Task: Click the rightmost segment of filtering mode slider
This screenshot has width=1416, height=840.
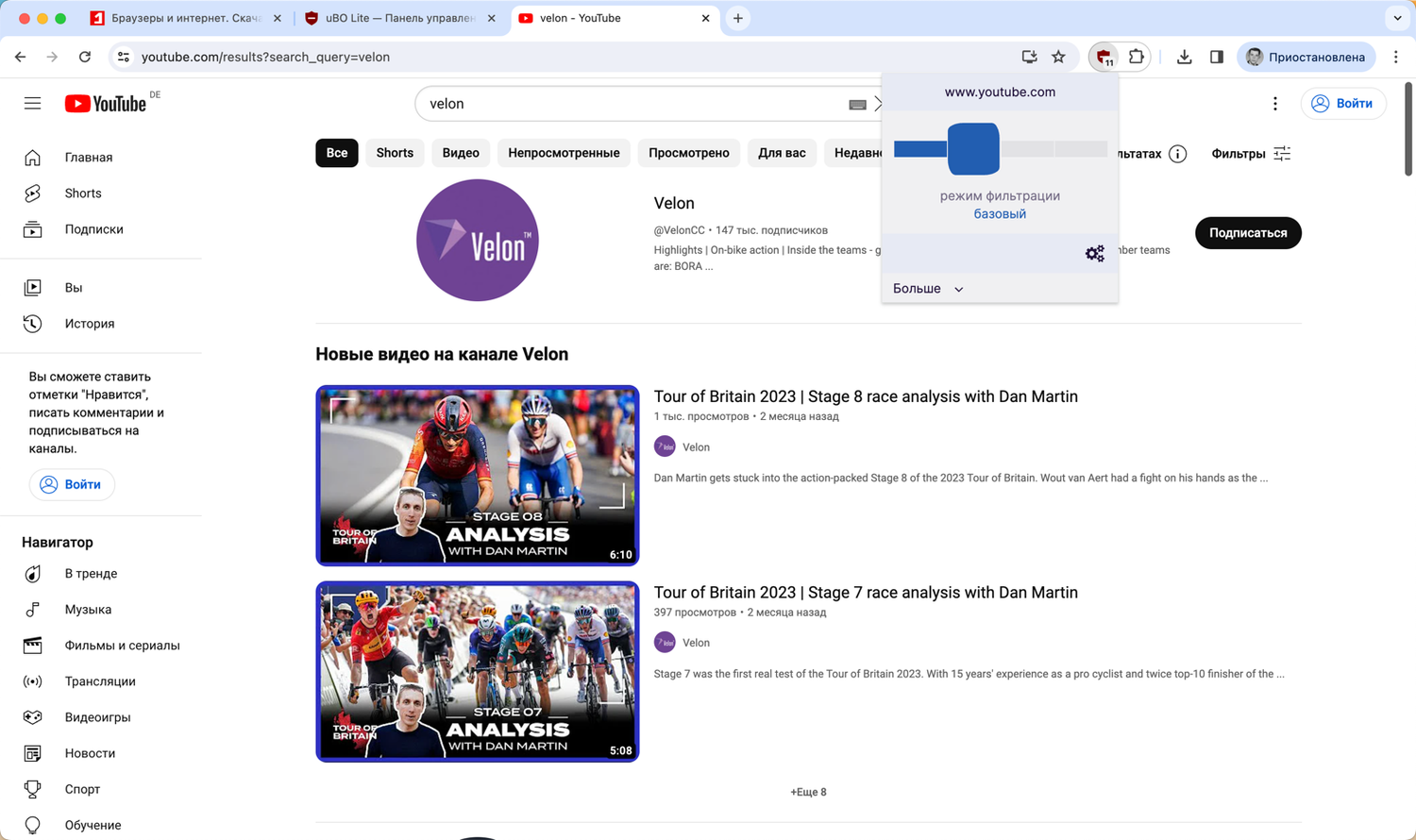Action: [x=1081, y=149]
